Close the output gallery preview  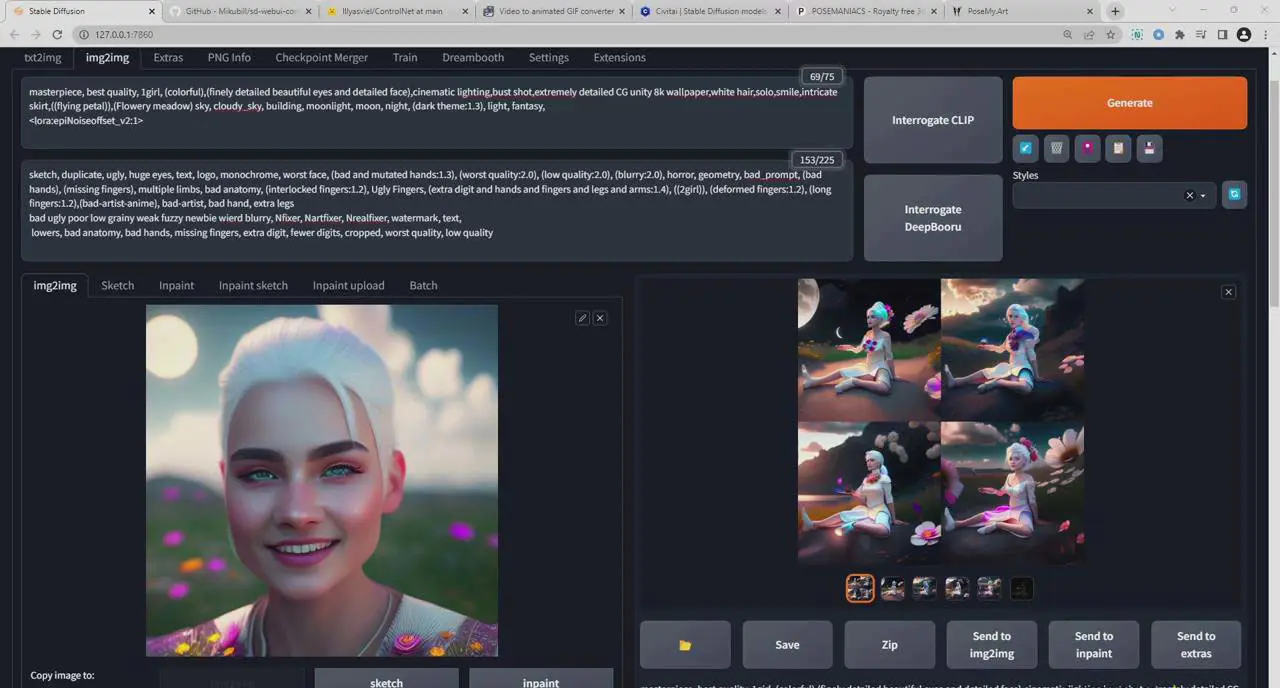click(1229, 292)
